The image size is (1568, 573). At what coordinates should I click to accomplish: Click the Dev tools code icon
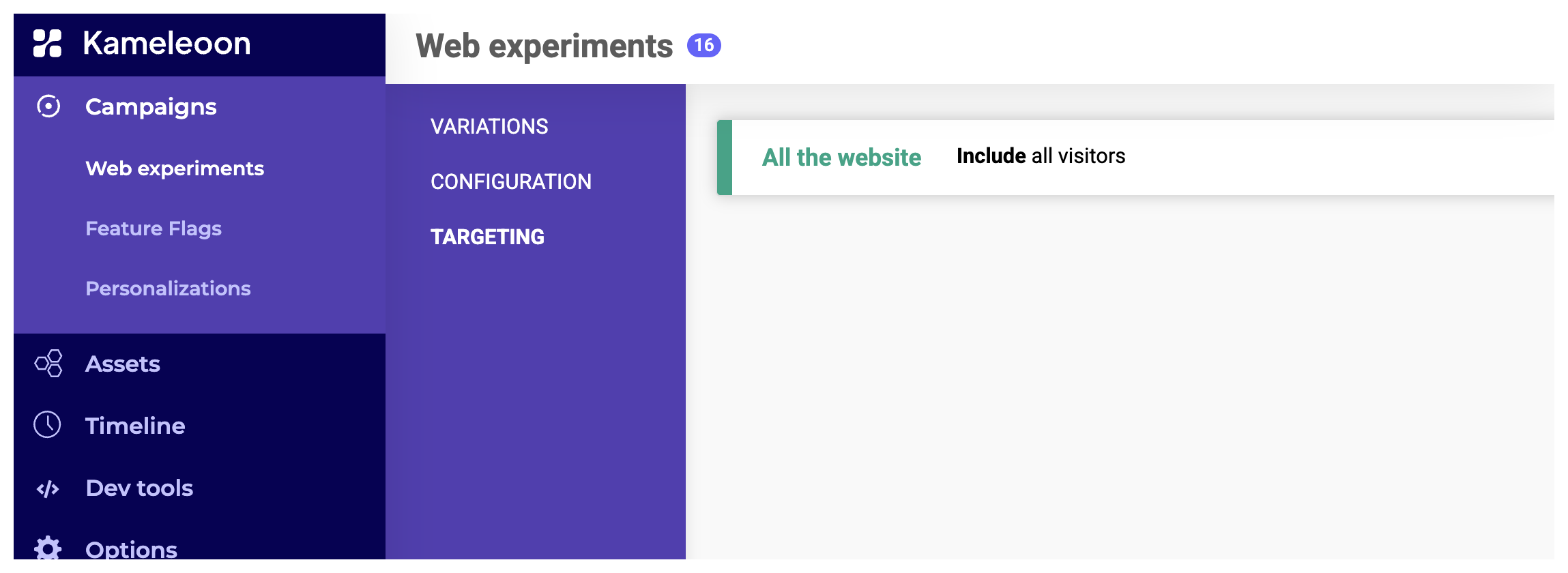click(48, 488)
